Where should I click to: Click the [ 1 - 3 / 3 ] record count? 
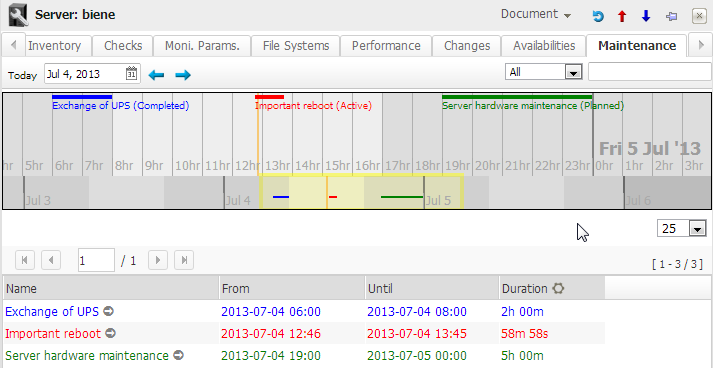(677, 264)
